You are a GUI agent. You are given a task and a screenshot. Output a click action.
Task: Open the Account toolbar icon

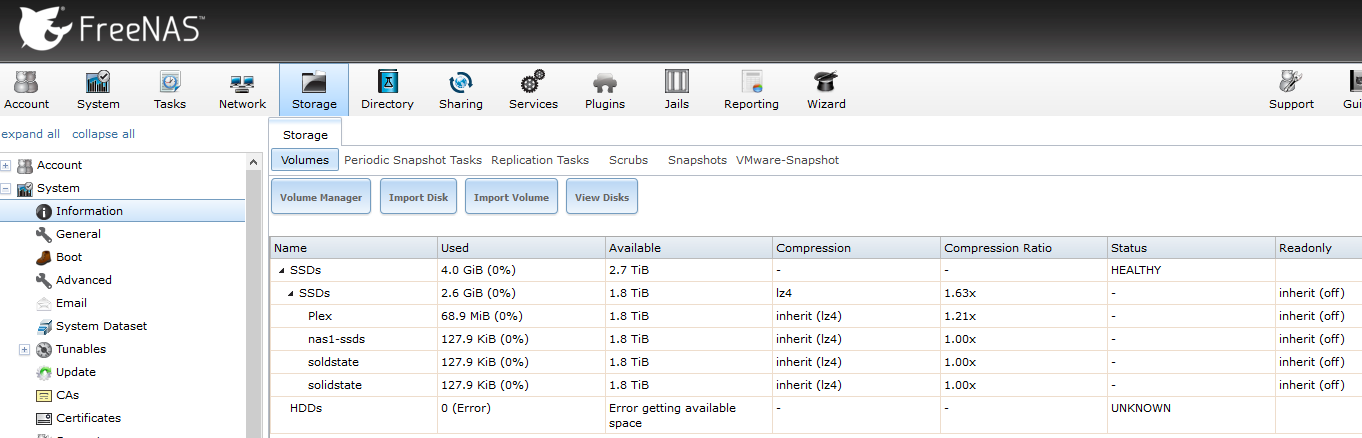click(26, 90)
